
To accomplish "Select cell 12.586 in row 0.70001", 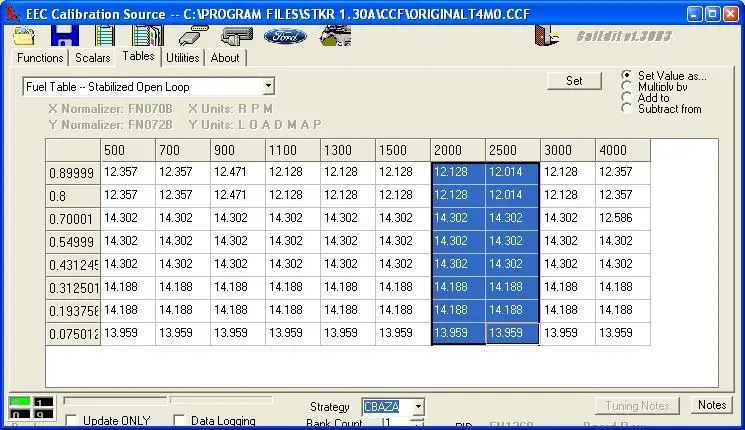I will click(622, 219).
